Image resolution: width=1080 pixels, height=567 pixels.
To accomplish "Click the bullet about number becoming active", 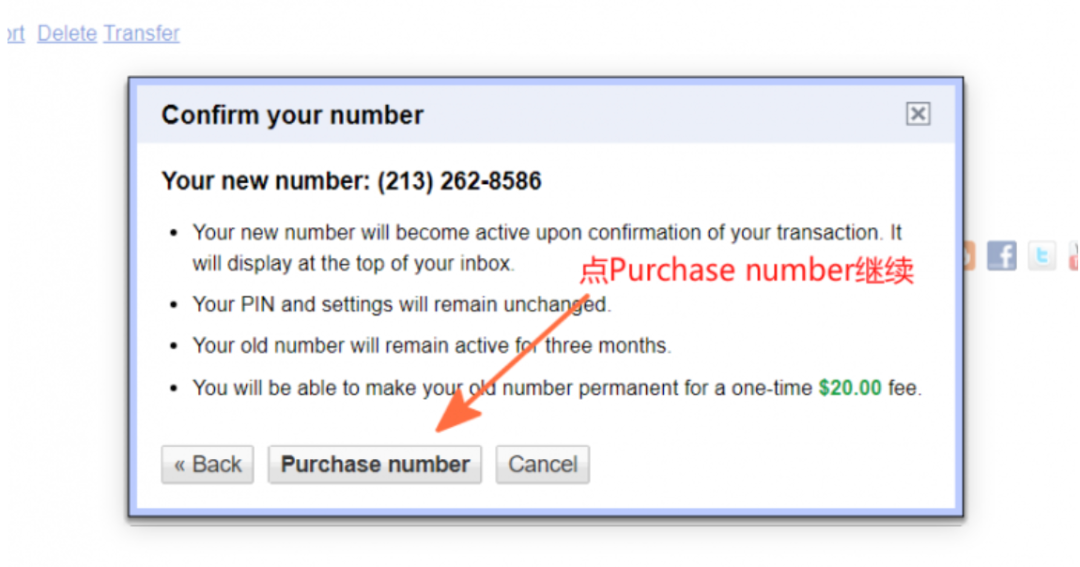I will [547, 248].
